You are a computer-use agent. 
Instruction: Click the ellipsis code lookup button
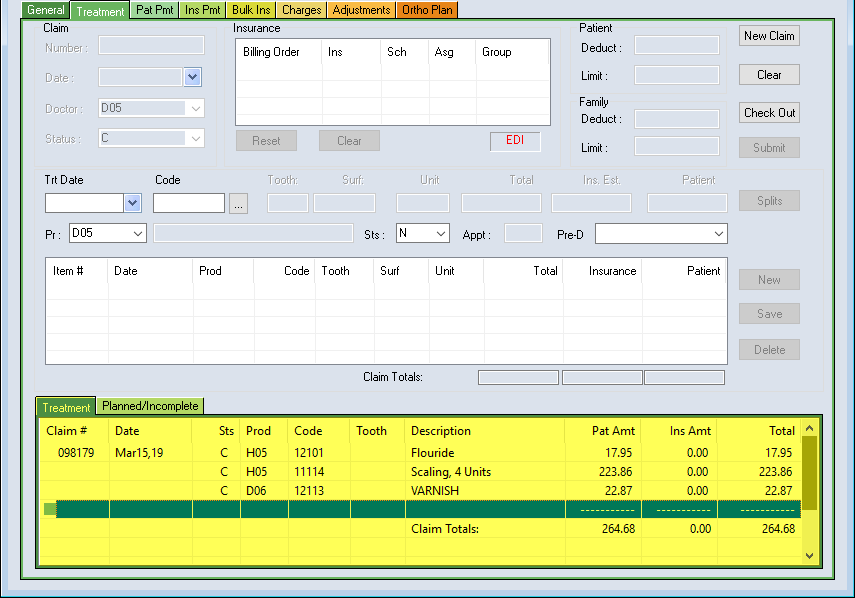[x=238, y=203]
